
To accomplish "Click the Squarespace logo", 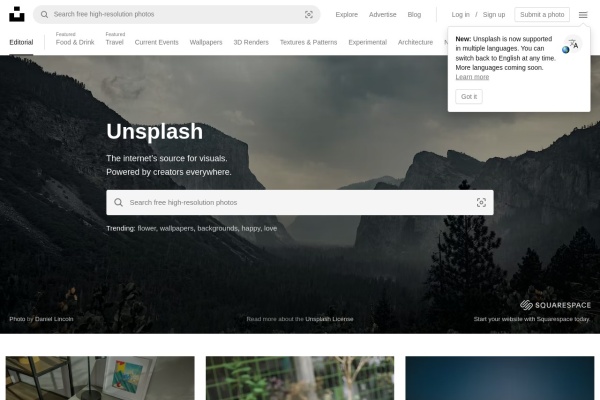I will (x=555, y=305).
